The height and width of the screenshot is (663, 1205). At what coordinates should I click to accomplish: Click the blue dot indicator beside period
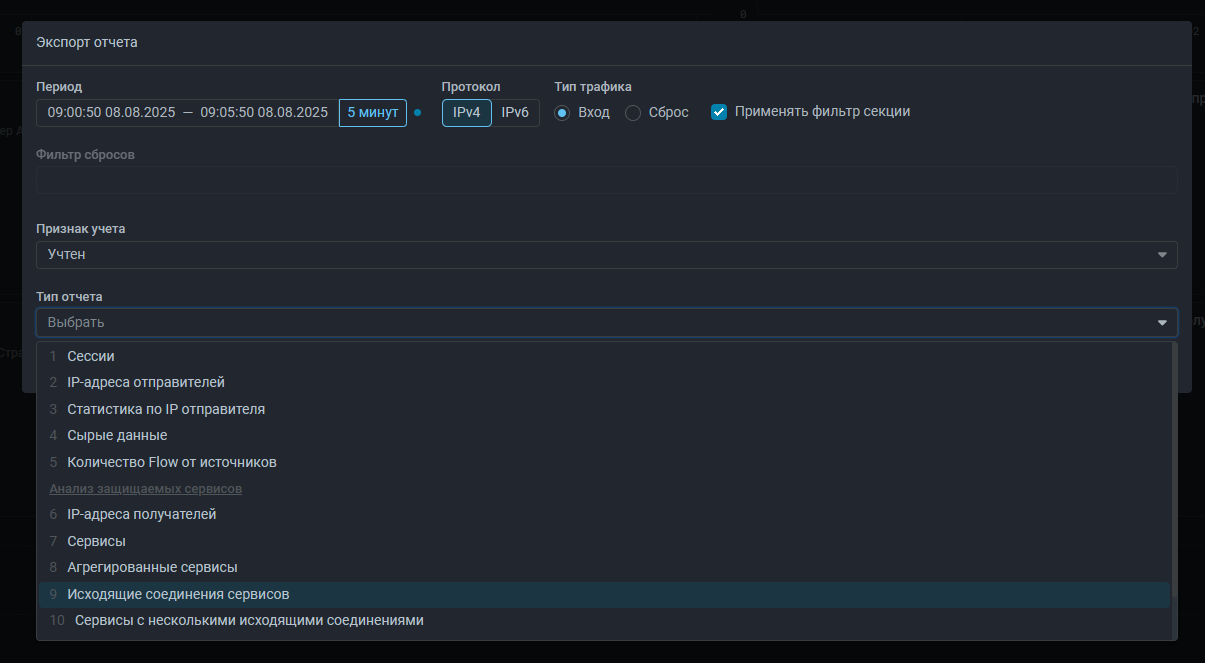pos(418,113)
